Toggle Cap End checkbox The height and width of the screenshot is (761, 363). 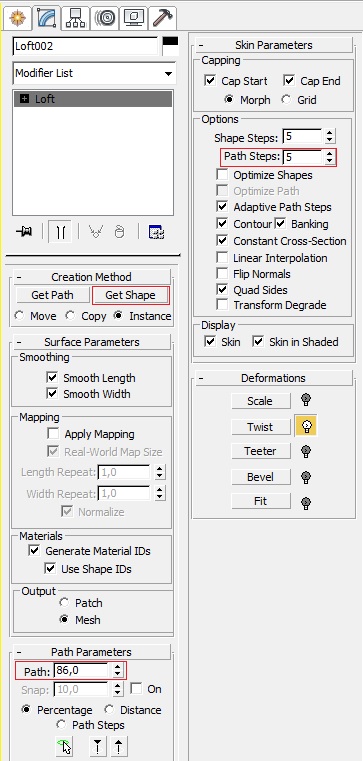coord(289,80)
